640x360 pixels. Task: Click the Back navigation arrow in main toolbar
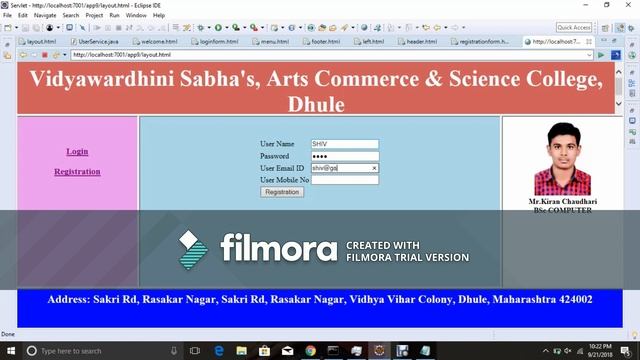[437, 28]
